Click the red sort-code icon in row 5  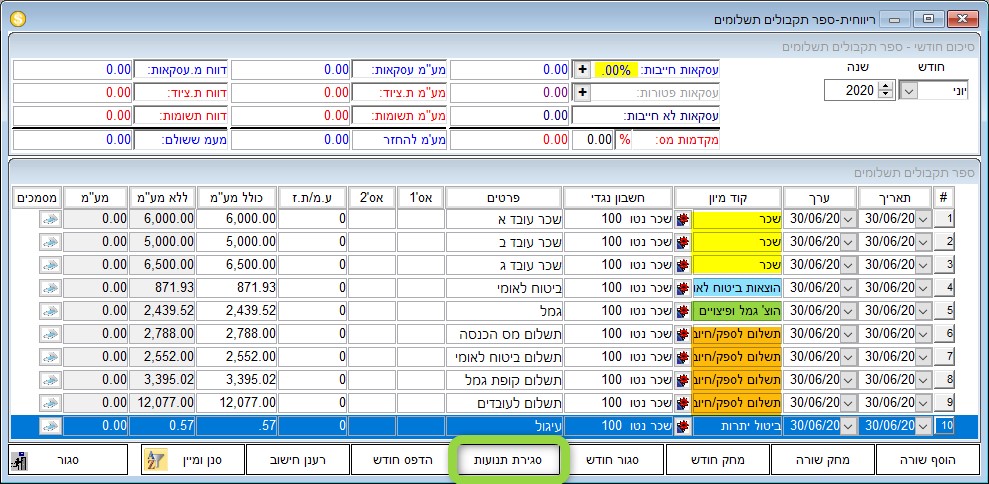(x=682, y=311)
